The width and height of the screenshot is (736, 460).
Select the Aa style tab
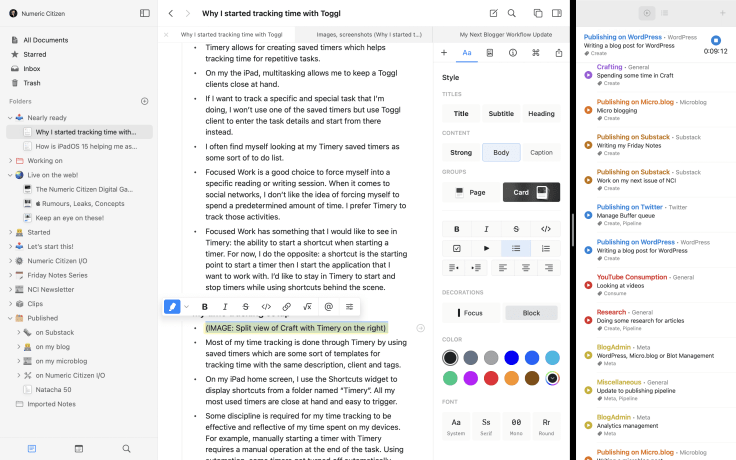click(x=467, y=53)
